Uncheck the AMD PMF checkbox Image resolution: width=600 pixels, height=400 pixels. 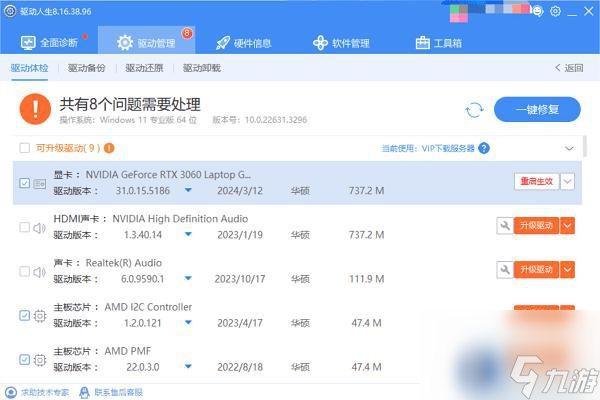[24, 360]
